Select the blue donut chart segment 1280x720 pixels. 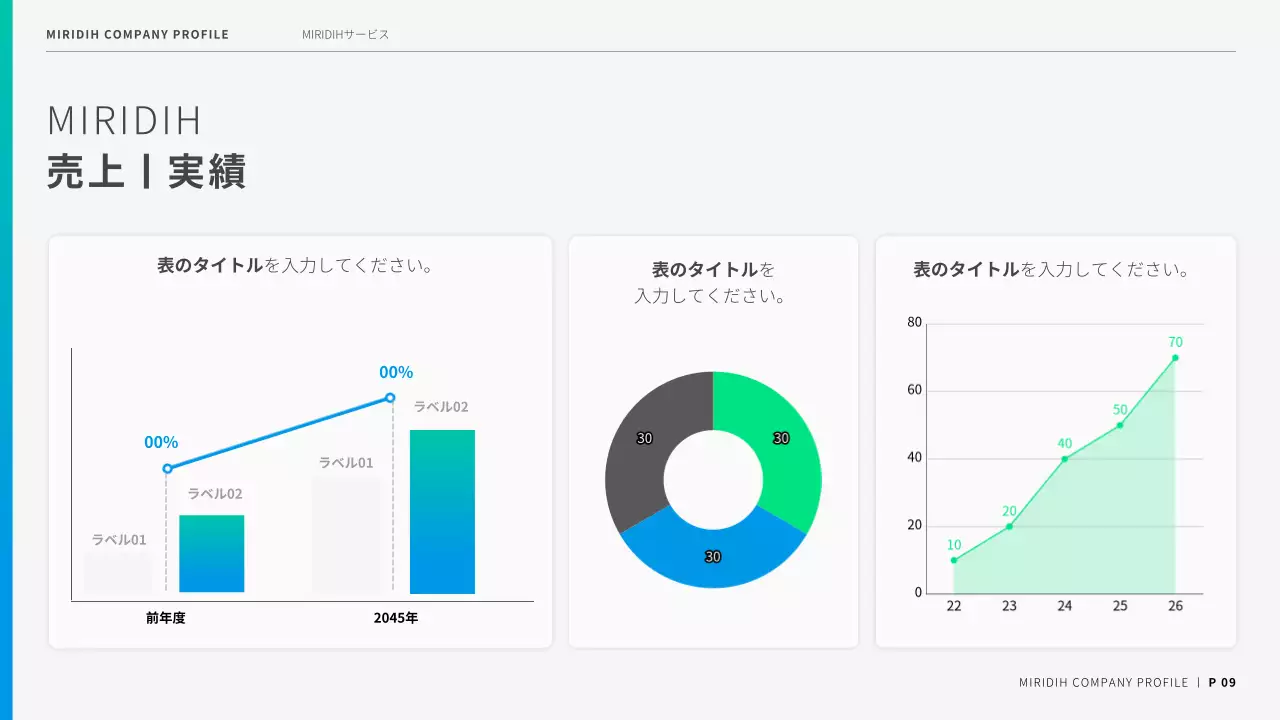pos(712,555)
